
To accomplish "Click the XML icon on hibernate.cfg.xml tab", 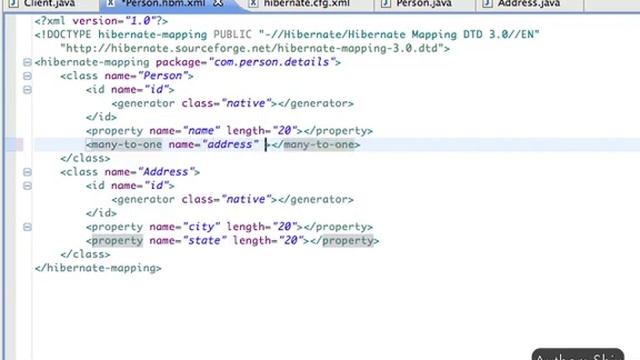I will (253, 3).
